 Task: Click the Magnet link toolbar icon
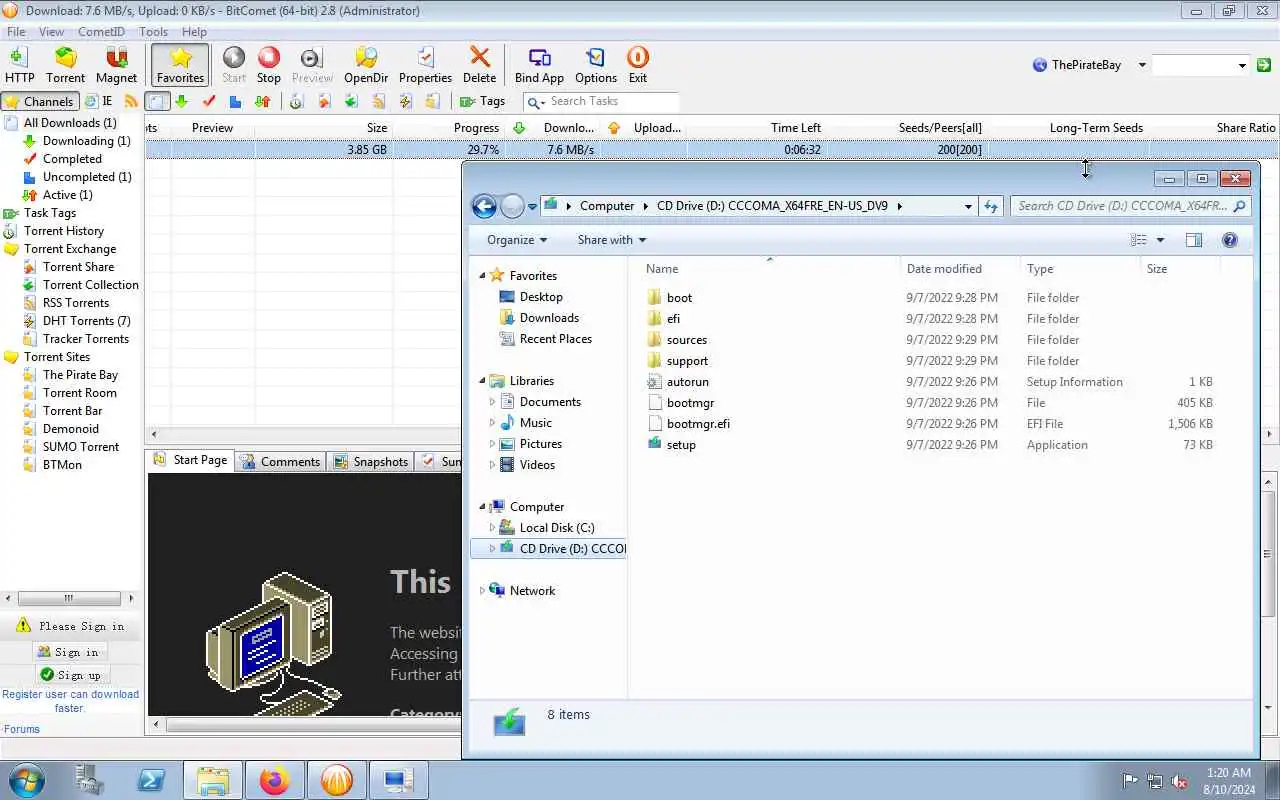tap(116, 65)
